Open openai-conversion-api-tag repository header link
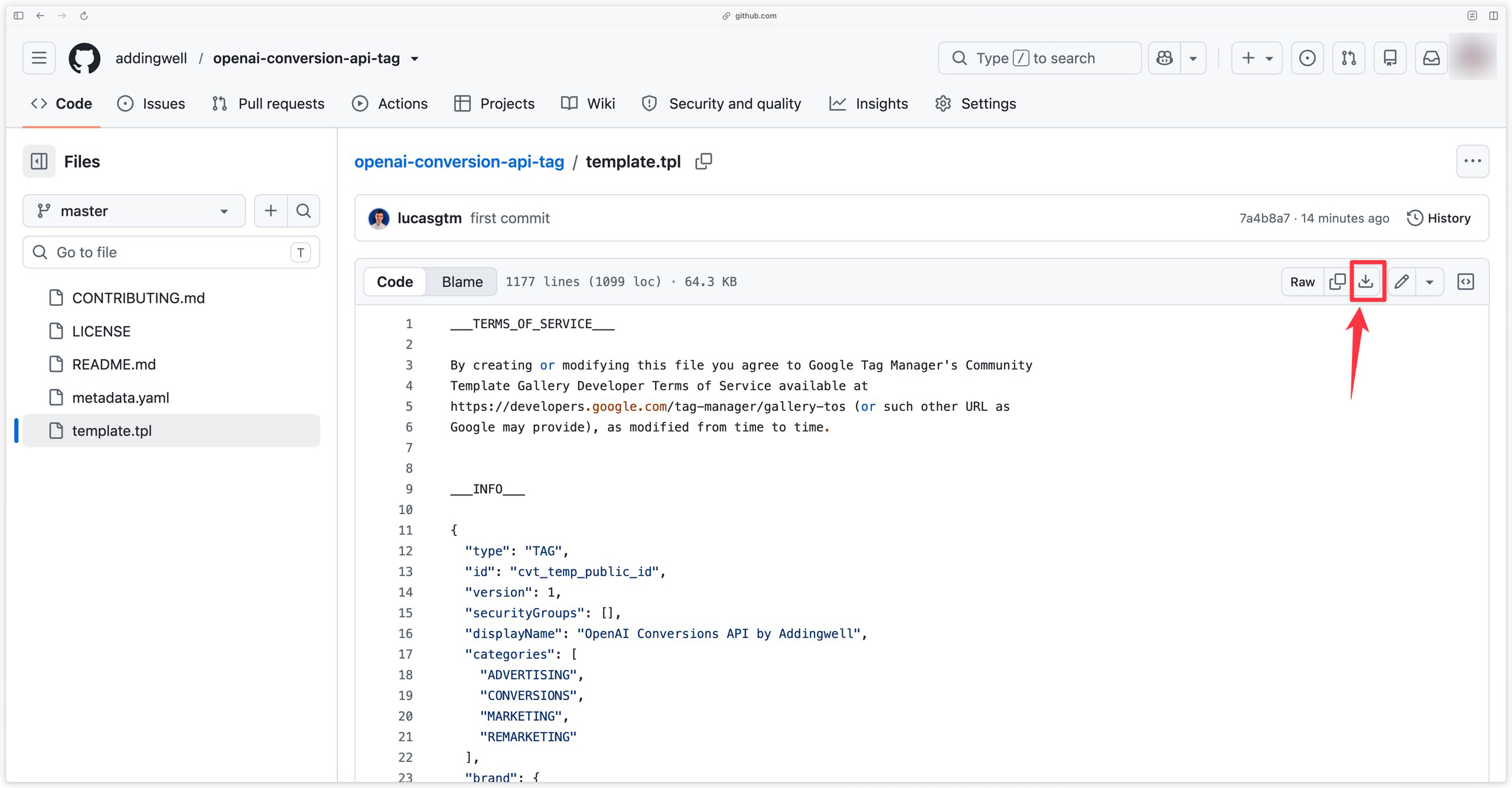 (306, 58)
